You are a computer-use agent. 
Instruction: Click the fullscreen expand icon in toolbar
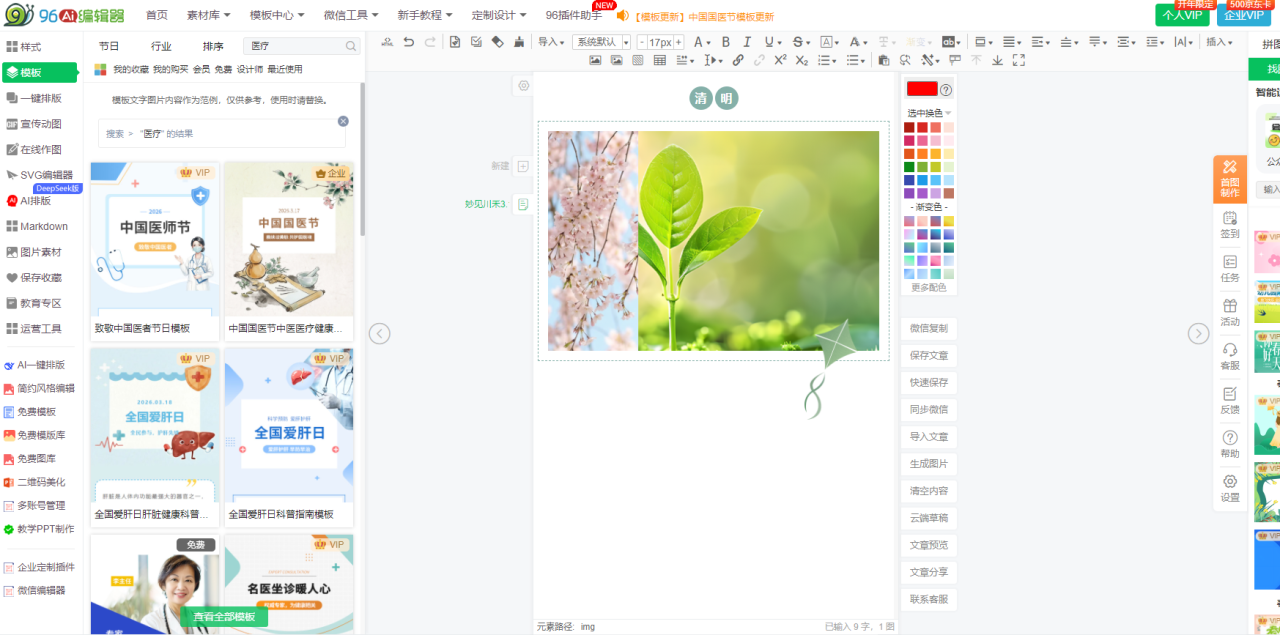(1019, 60)
